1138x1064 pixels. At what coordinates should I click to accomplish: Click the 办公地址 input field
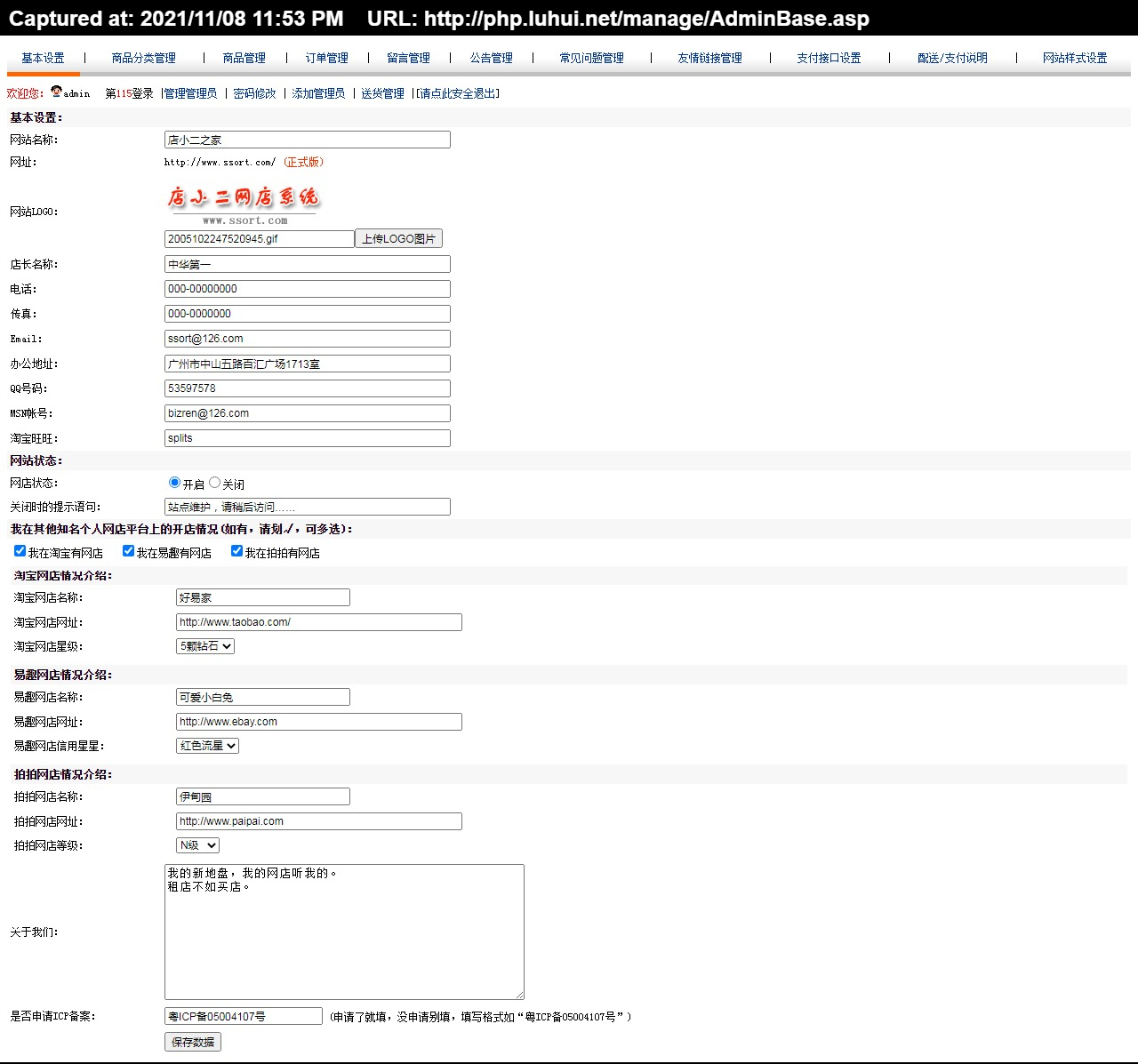pyautogui.click(x=308, y=364)
